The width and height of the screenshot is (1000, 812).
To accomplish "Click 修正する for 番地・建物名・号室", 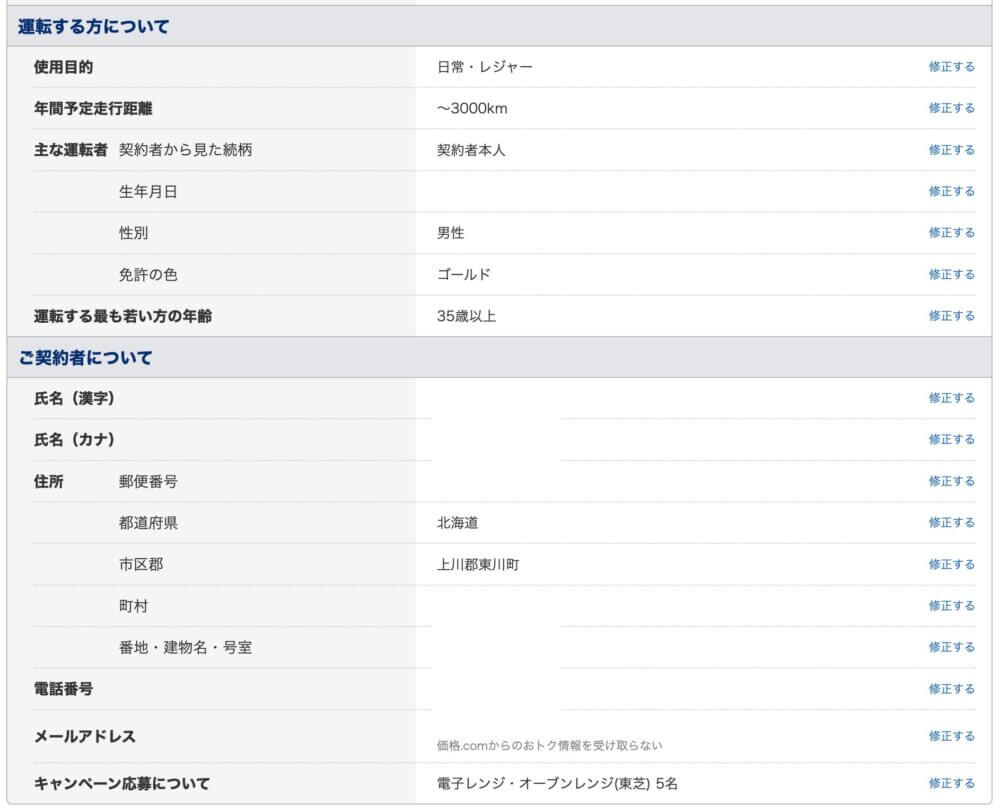I will [951, 647].
